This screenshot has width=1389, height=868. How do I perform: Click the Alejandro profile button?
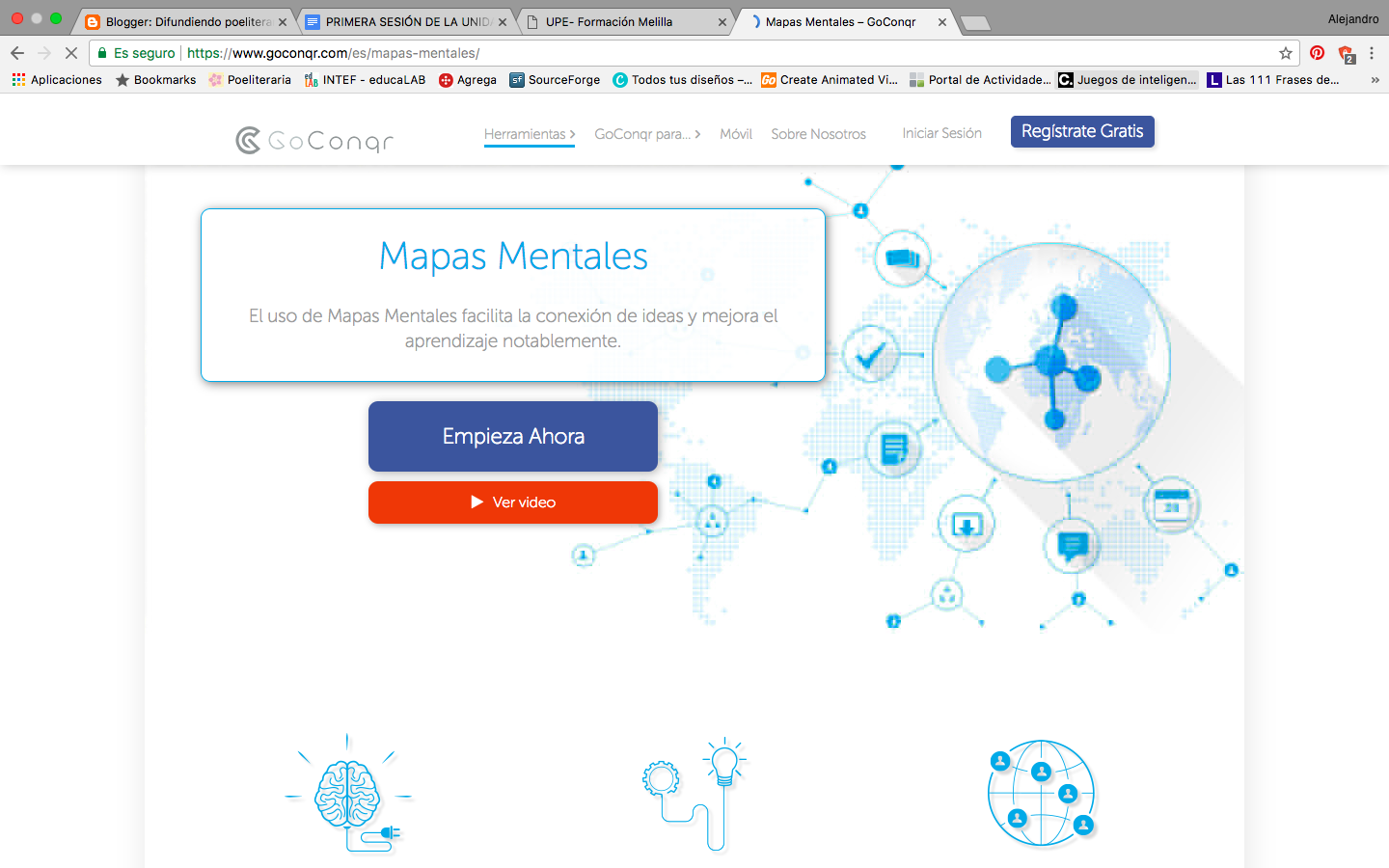(x=1352, y=18)
